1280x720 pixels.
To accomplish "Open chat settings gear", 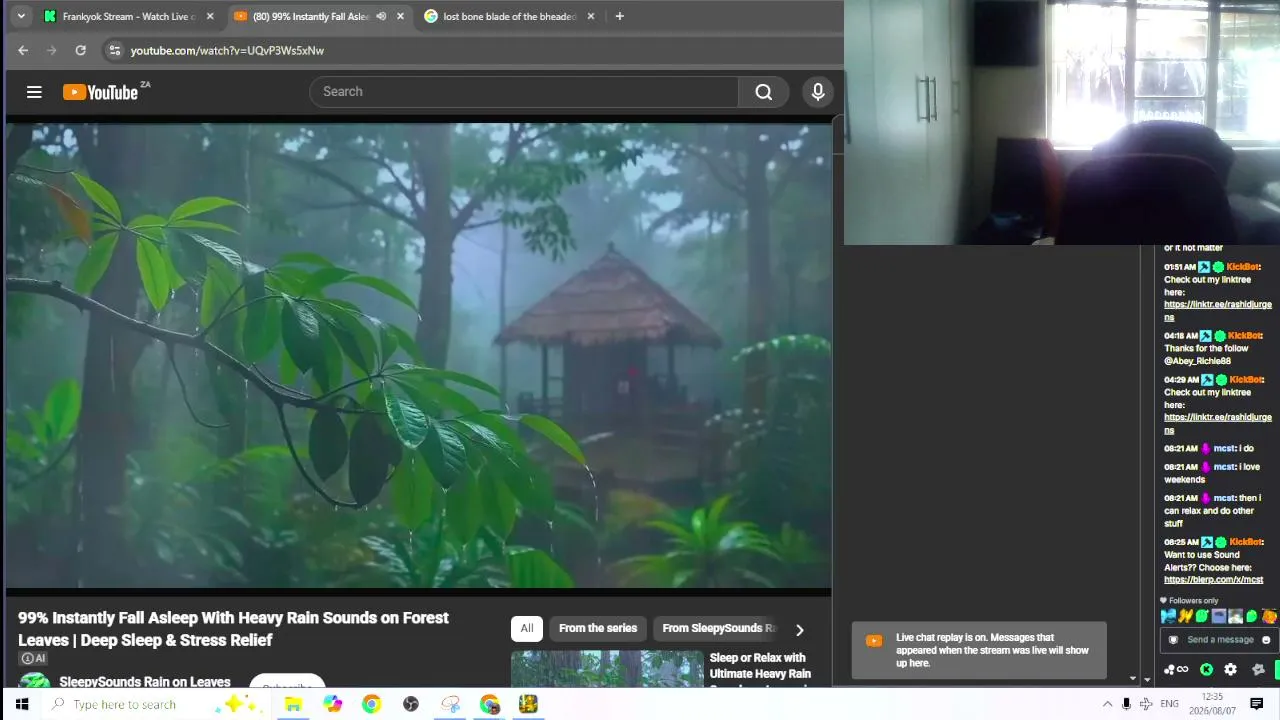I will click(x=1231, y=669).
